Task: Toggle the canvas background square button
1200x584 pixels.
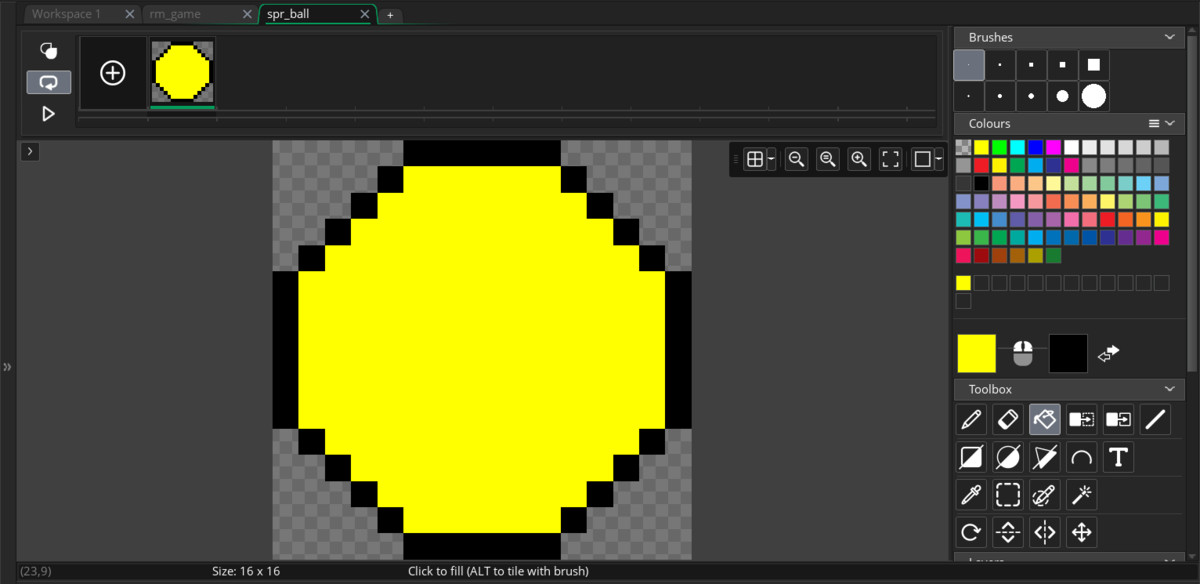Action: (x=922, y=159)
